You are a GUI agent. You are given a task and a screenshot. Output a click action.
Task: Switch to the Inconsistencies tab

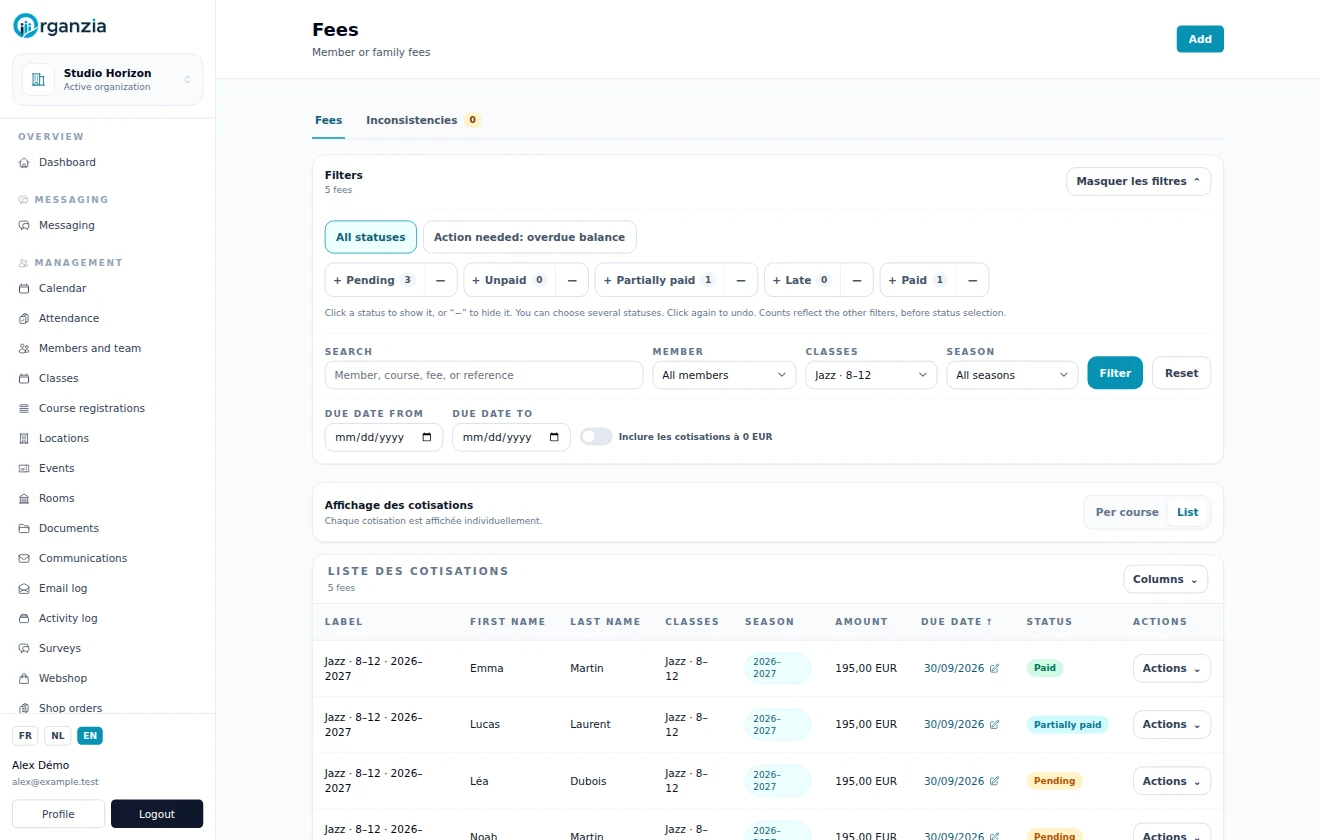(x=423, y=120)
